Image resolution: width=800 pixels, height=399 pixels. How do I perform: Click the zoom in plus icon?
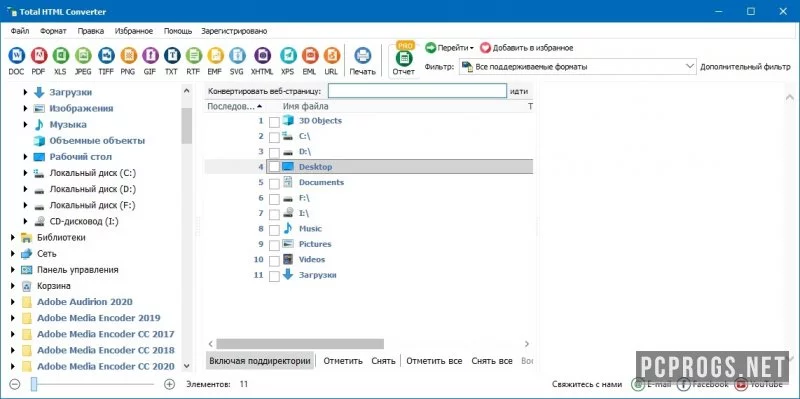[169, 384]
